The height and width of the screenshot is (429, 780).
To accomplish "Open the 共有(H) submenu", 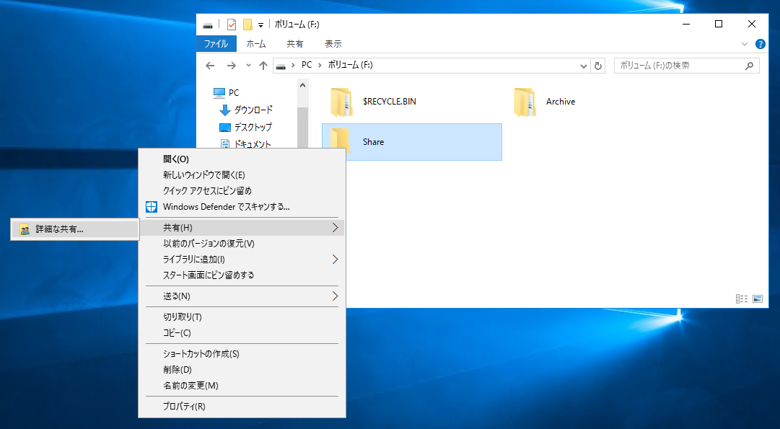I will click(x=242, y=228).
